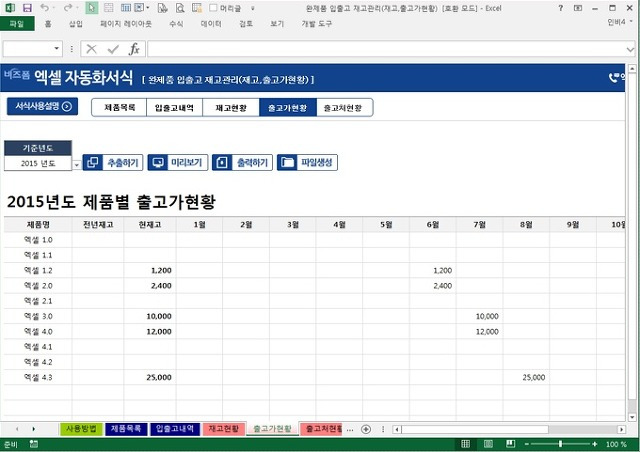Click the 미리보기 button
Image resolution: width=640 pixels, height=452 pixels.
pyautogui.click(x=178, y=163)
